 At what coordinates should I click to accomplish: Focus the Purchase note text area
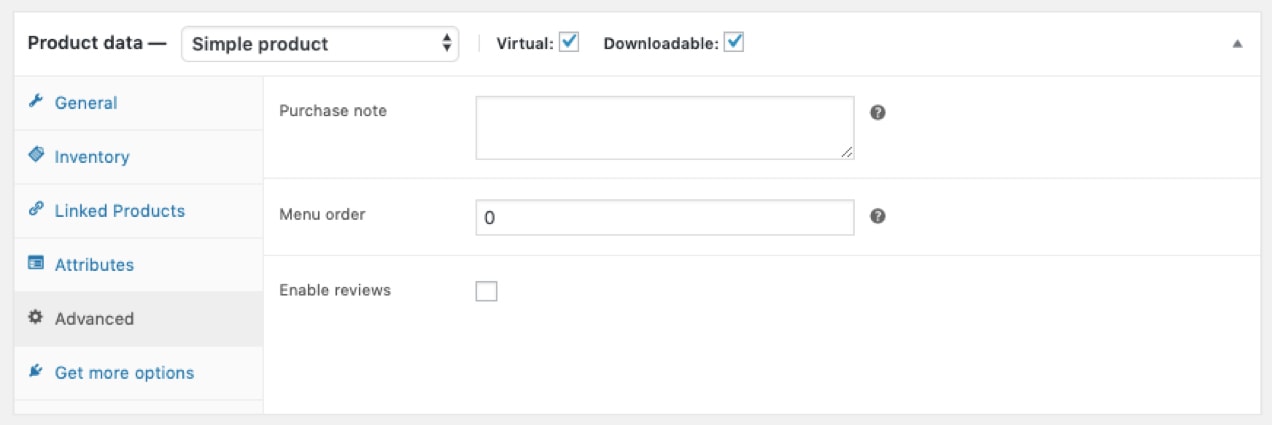pyautogui.click(x=664, y=127)
